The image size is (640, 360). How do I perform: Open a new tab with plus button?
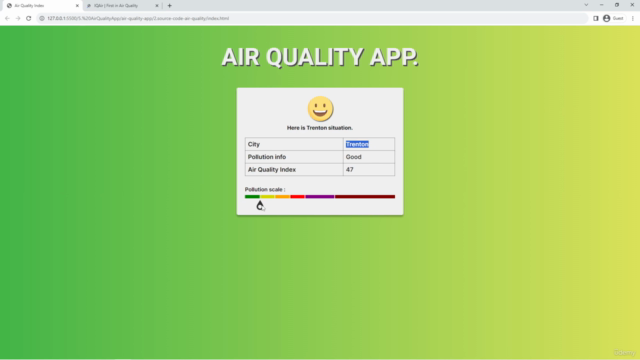[169, 6]
